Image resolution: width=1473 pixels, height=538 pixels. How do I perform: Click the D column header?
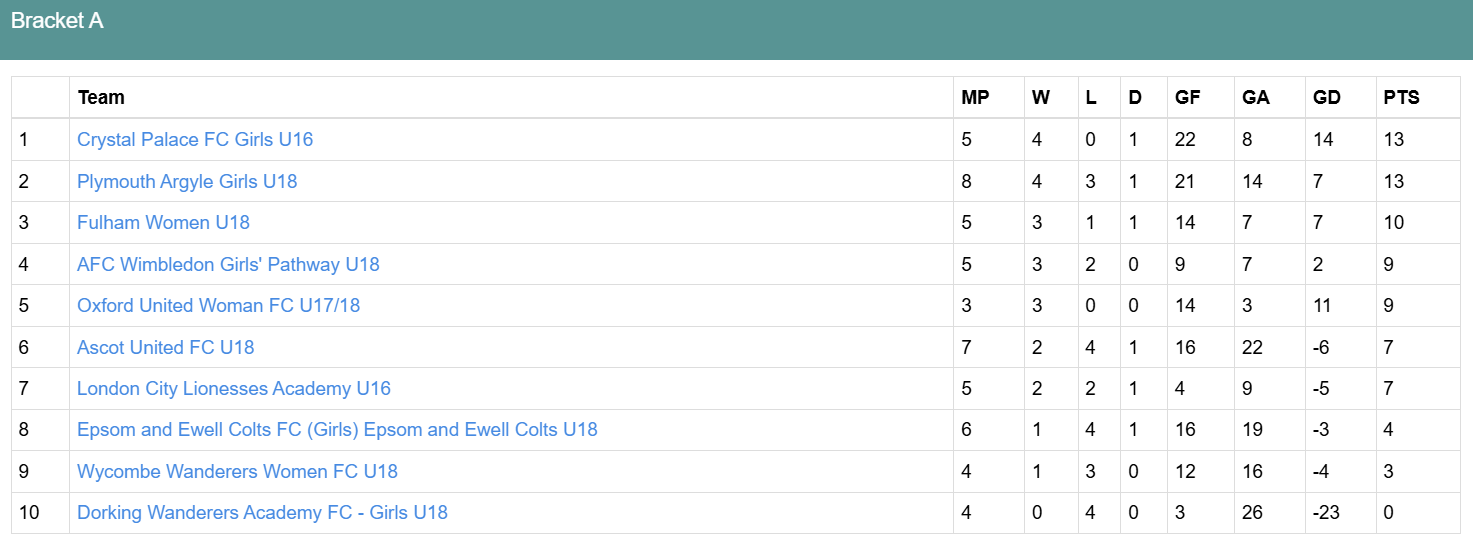coord(1134,97)
